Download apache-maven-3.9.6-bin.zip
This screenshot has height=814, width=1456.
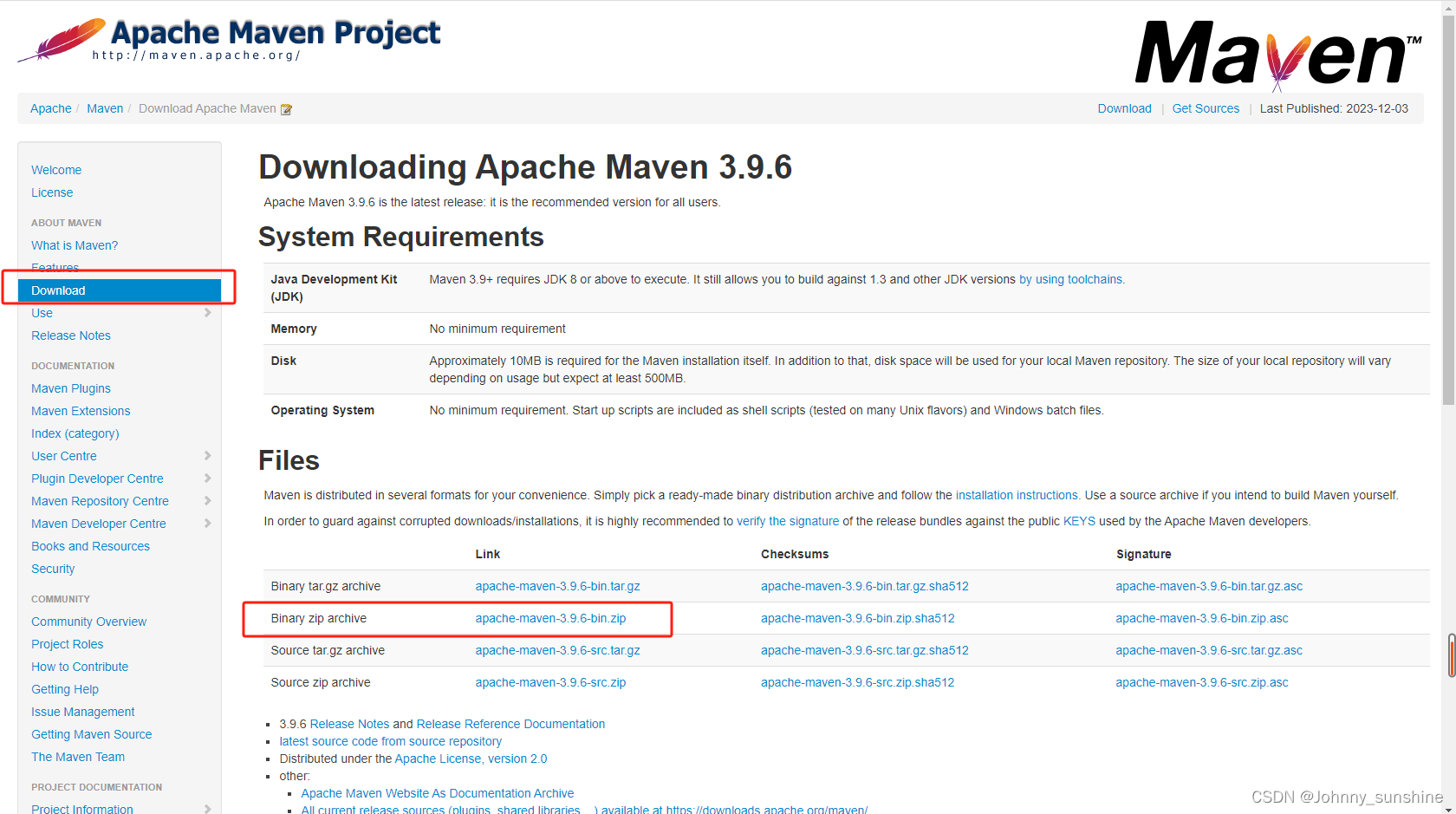pos(549,618)
